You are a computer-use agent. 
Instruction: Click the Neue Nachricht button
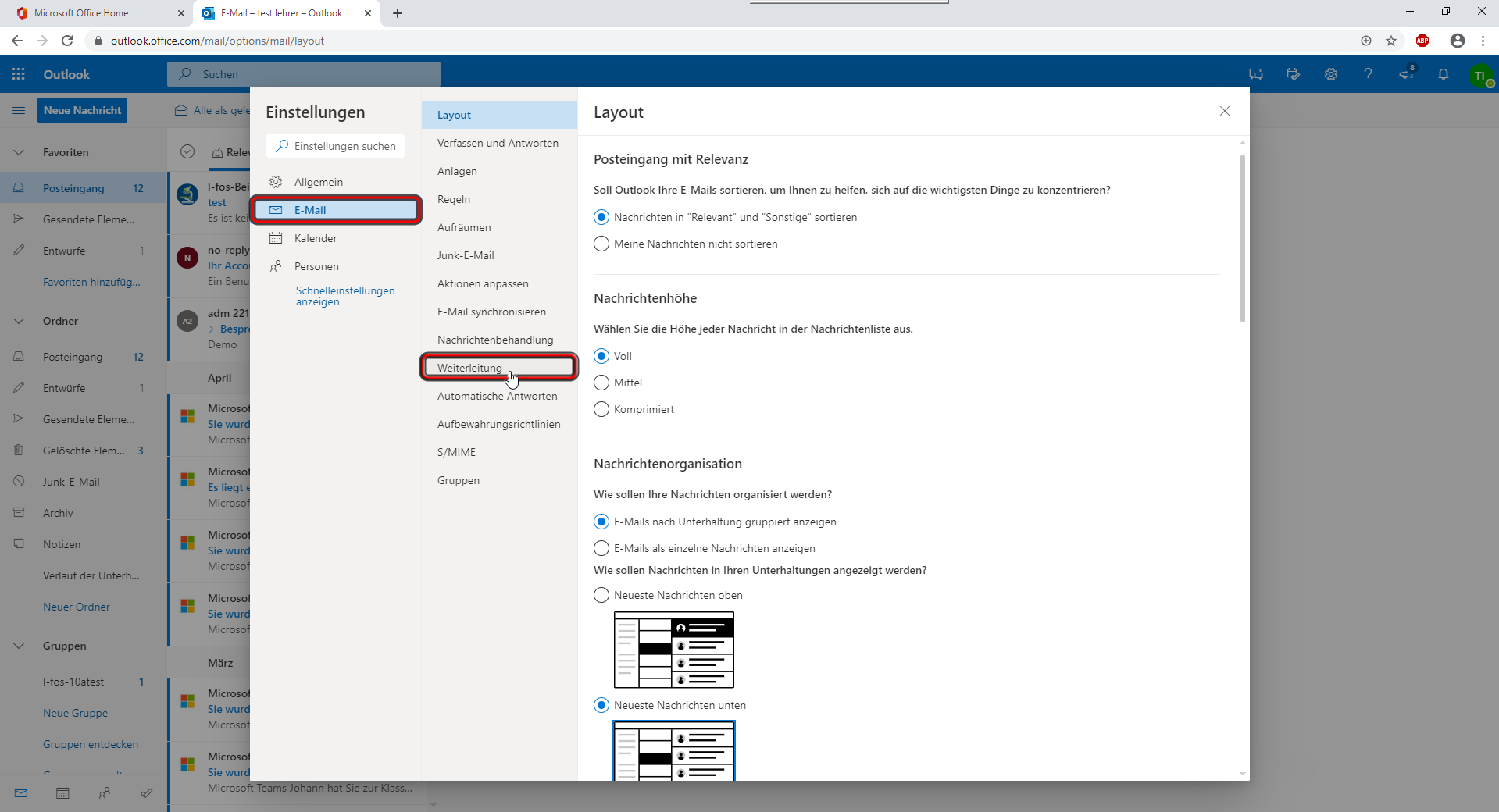click(81, 110)
